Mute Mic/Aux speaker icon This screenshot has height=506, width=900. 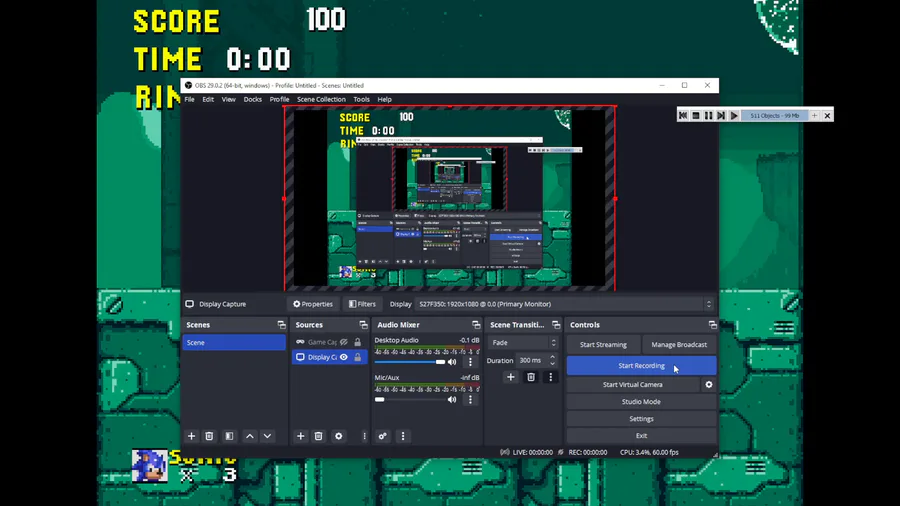(452, 399)
